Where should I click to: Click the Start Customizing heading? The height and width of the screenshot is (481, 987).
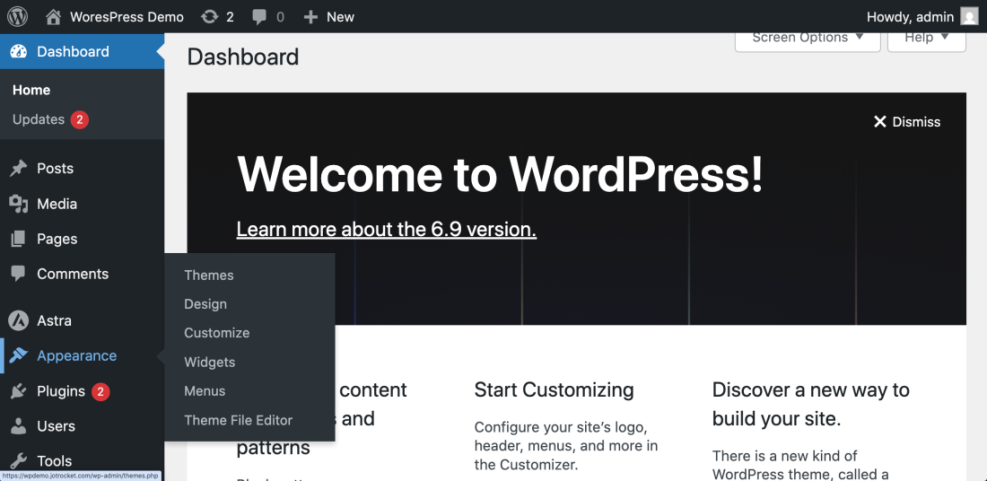(x=554, y=390)
